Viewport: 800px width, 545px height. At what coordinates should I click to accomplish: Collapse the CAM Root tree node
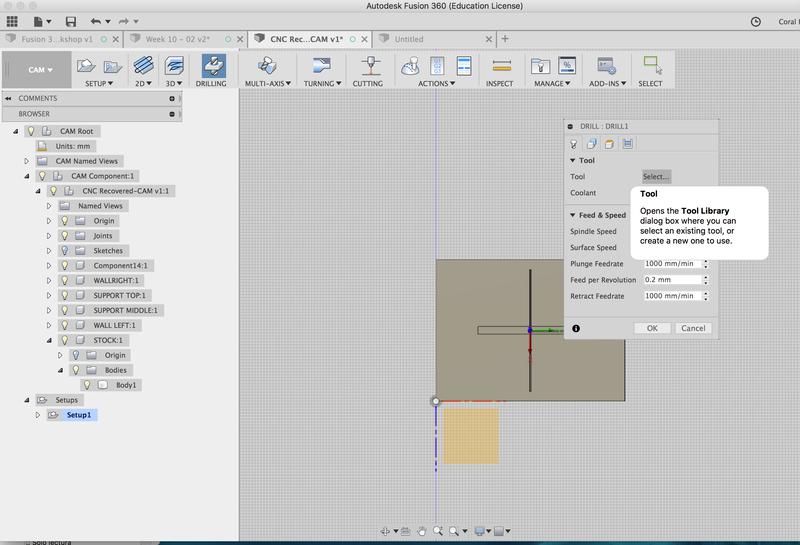(15, 131)
